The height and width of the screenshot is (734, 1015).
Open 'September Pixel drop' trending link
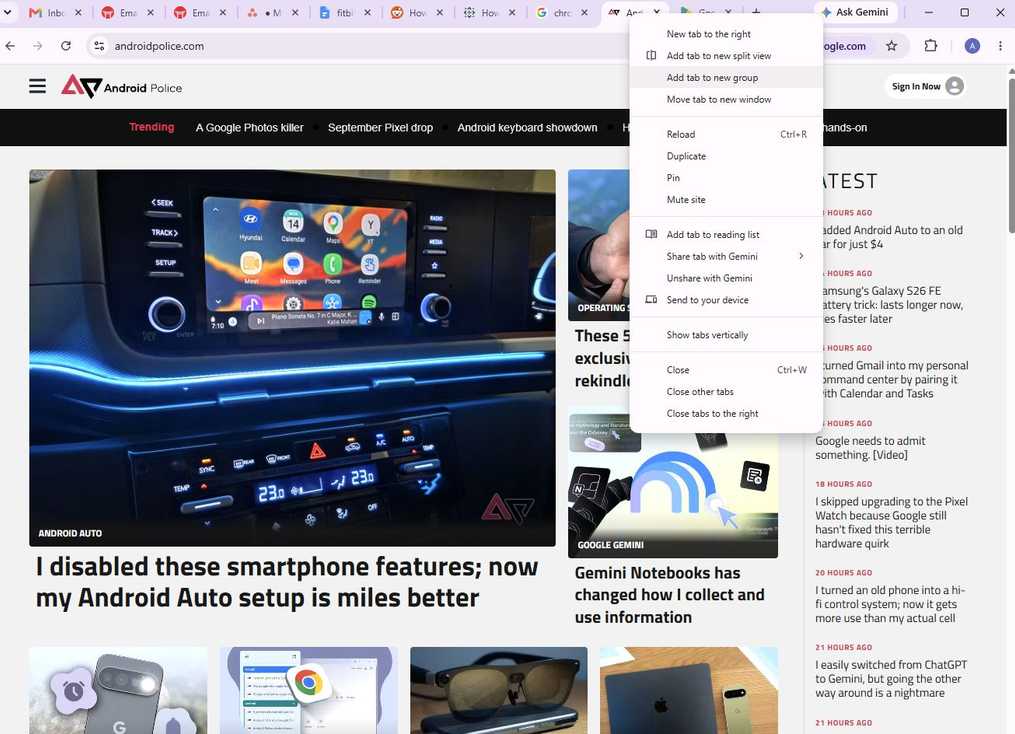tap(380, 128)
